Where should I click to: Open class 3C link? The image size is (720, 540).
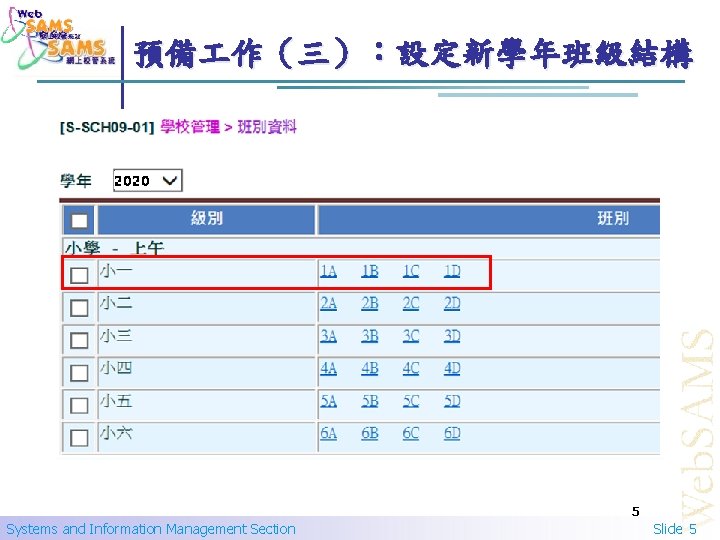[411, 337]
